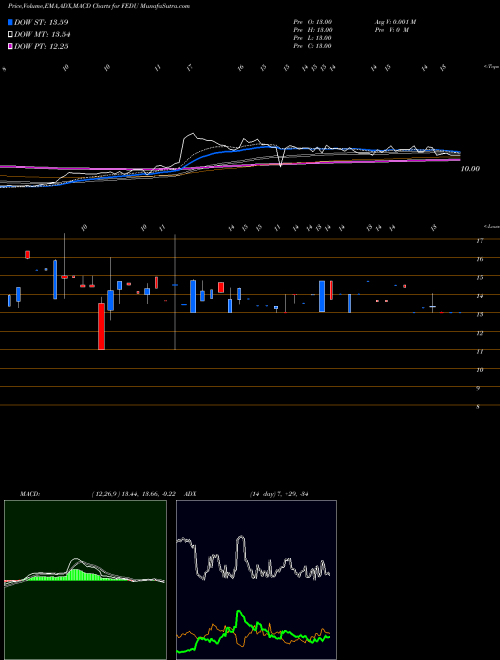Click the MACD panel title

[x=29, y=494]
